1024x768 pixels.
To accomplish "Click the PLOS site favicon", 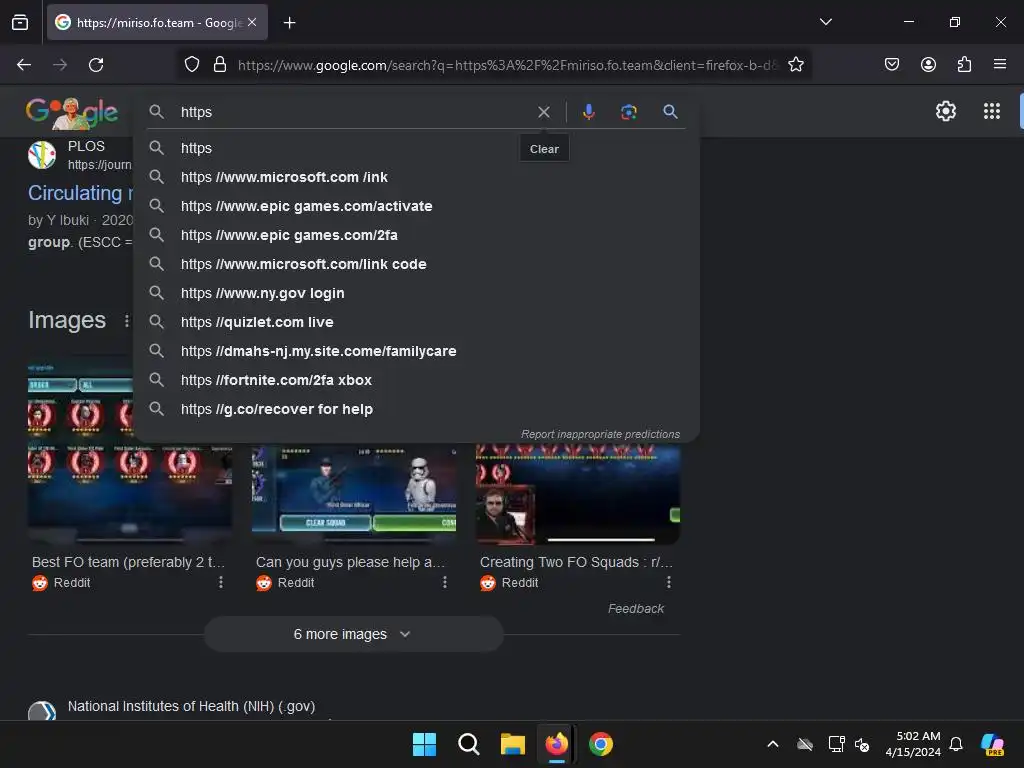I will click(42, 155).
